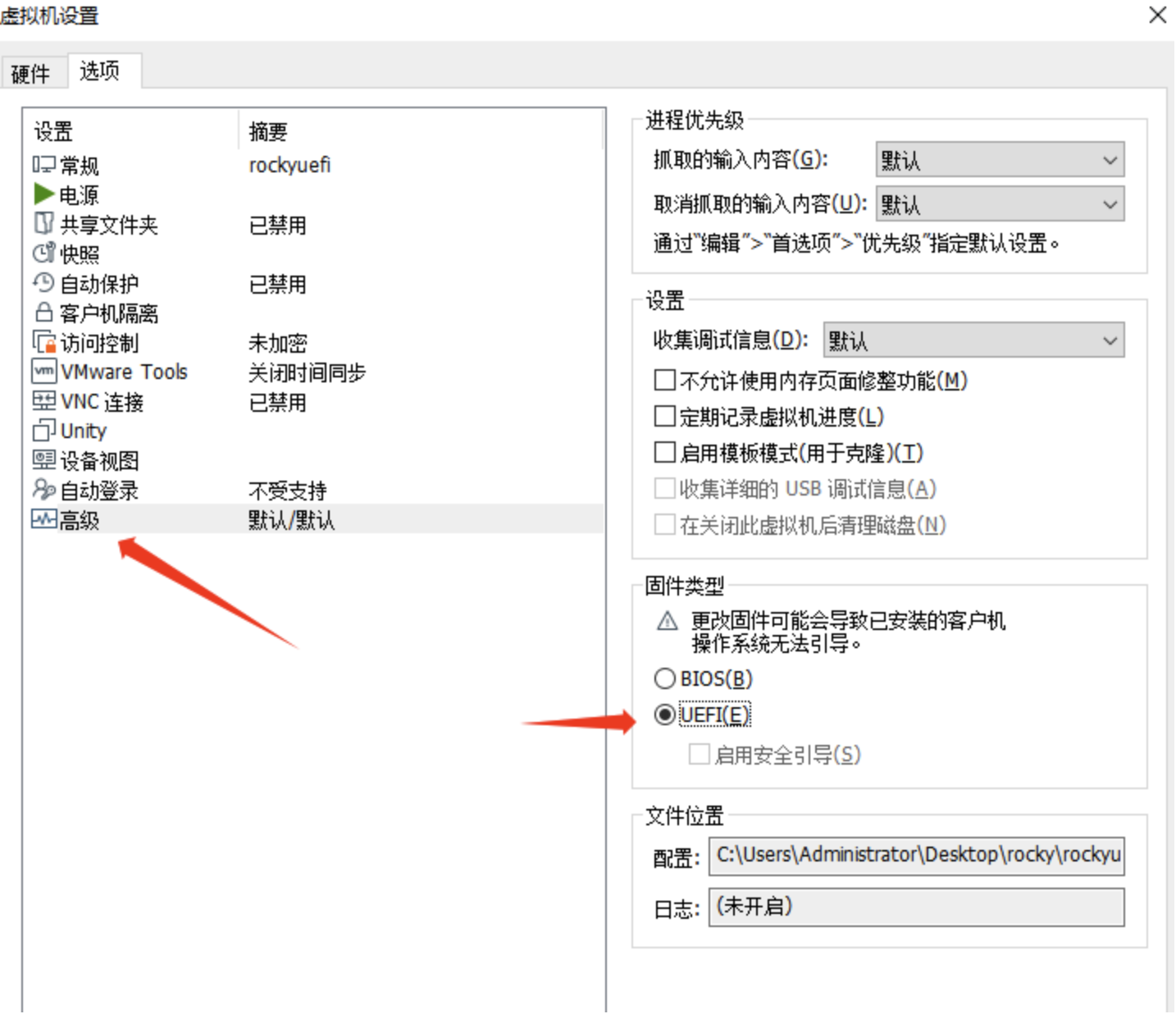Click the 日志 log path field
Image resolution: width=1176 pixels, height=1014 pixels.
tap(917, 907)
